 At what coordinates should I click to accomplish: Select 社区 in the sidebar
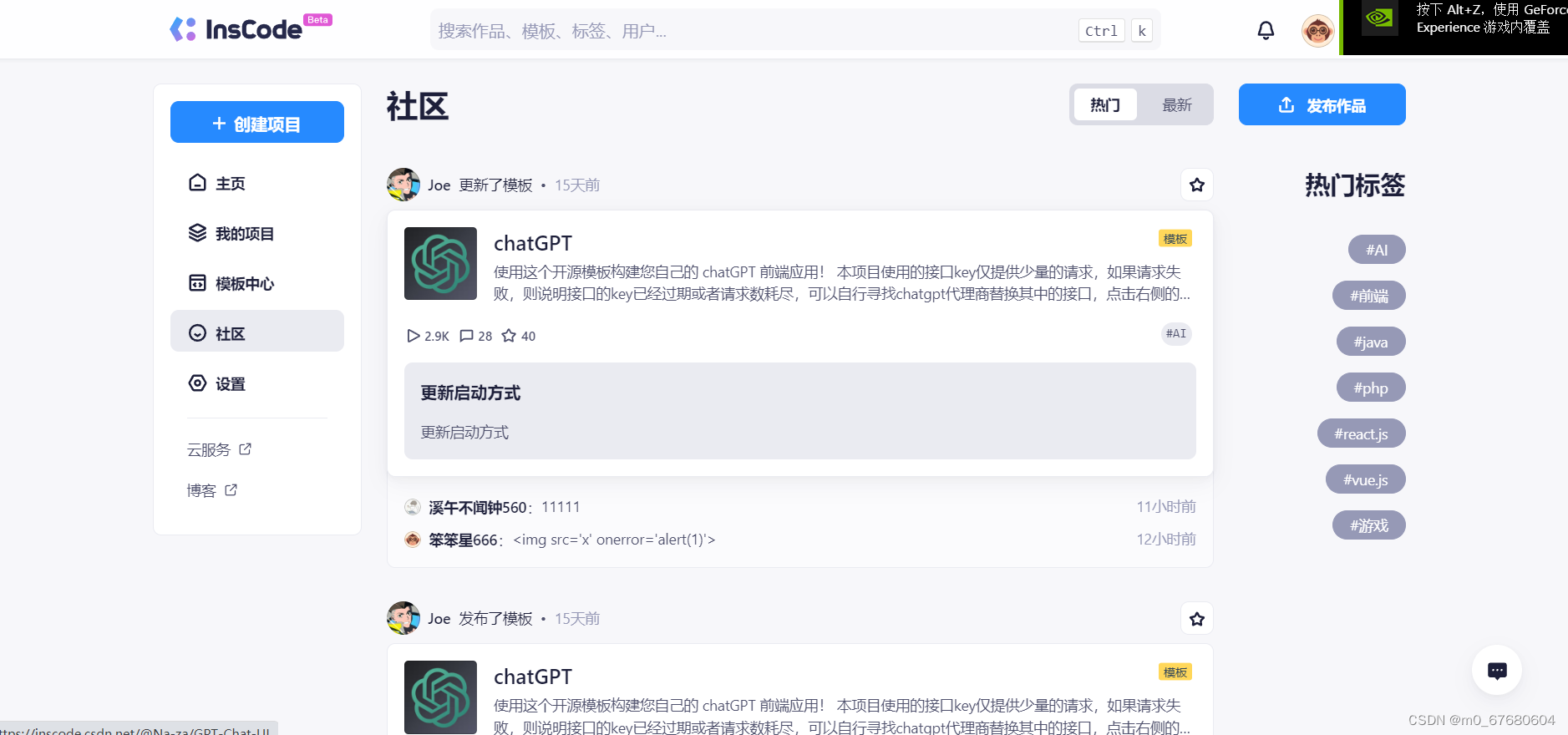(x=257, y=331)
